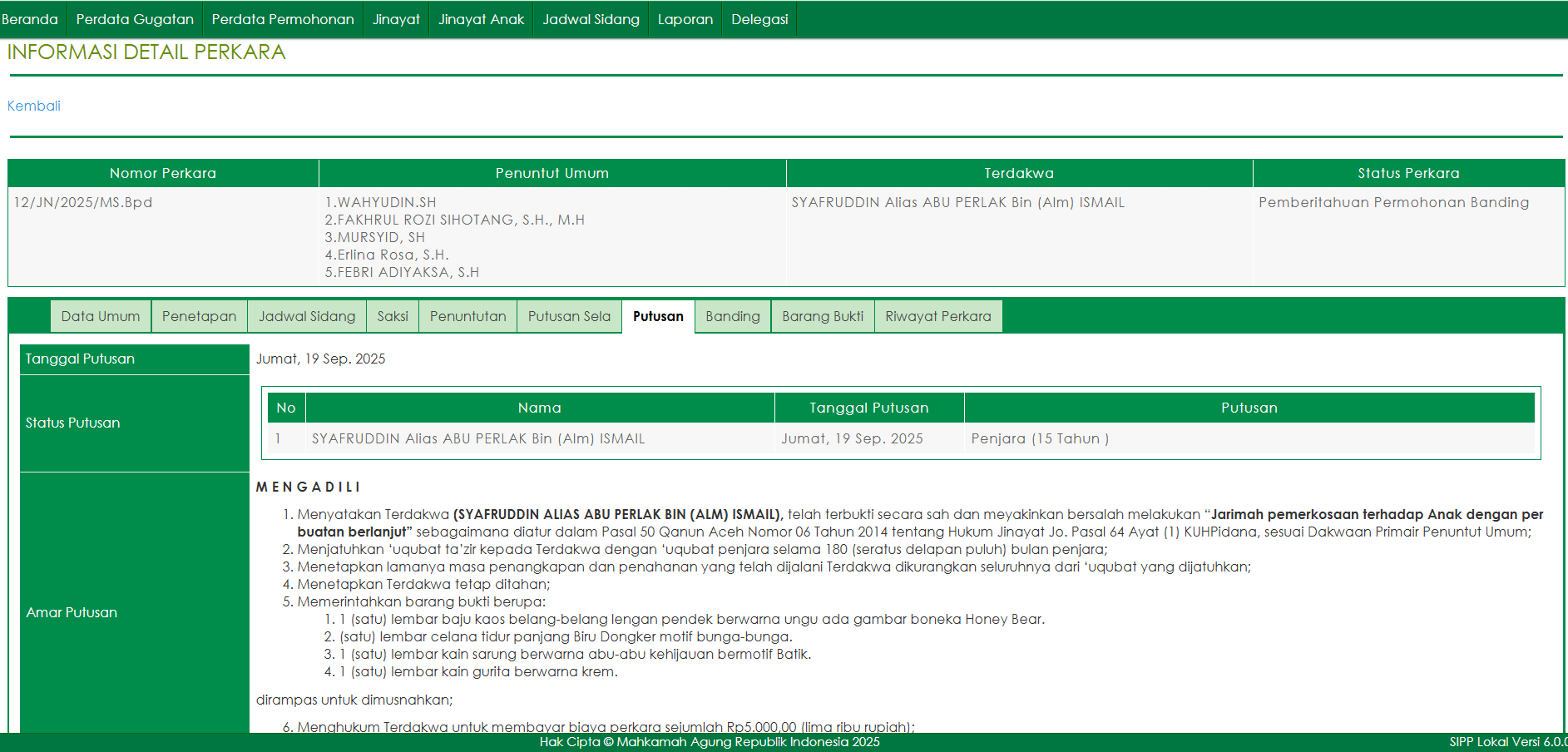
Task: Open the Barang Bukti tab
Action: (x=823, y=316)
